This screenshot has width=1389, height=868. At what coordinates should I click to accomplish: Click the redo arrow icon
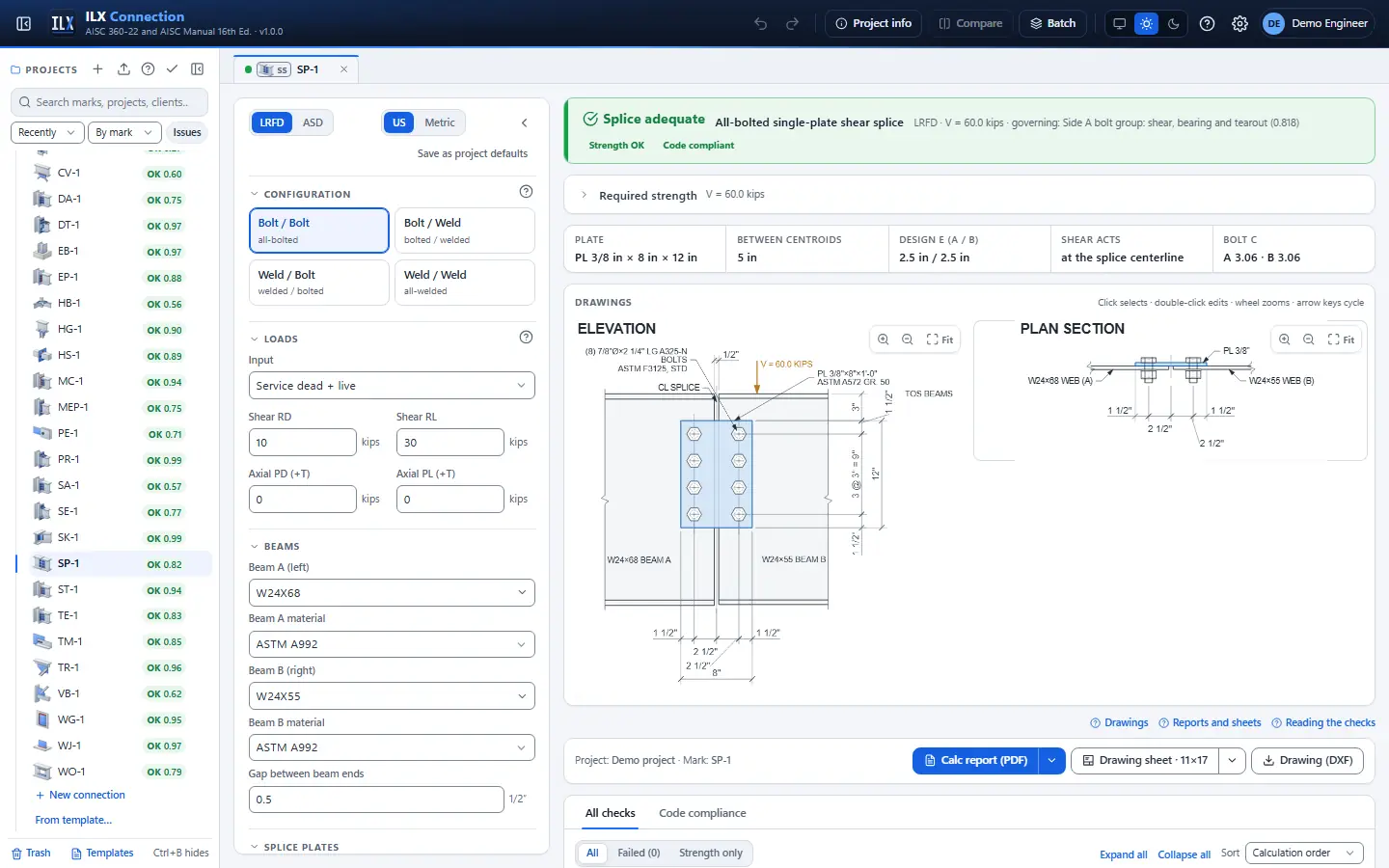(793, 23)
